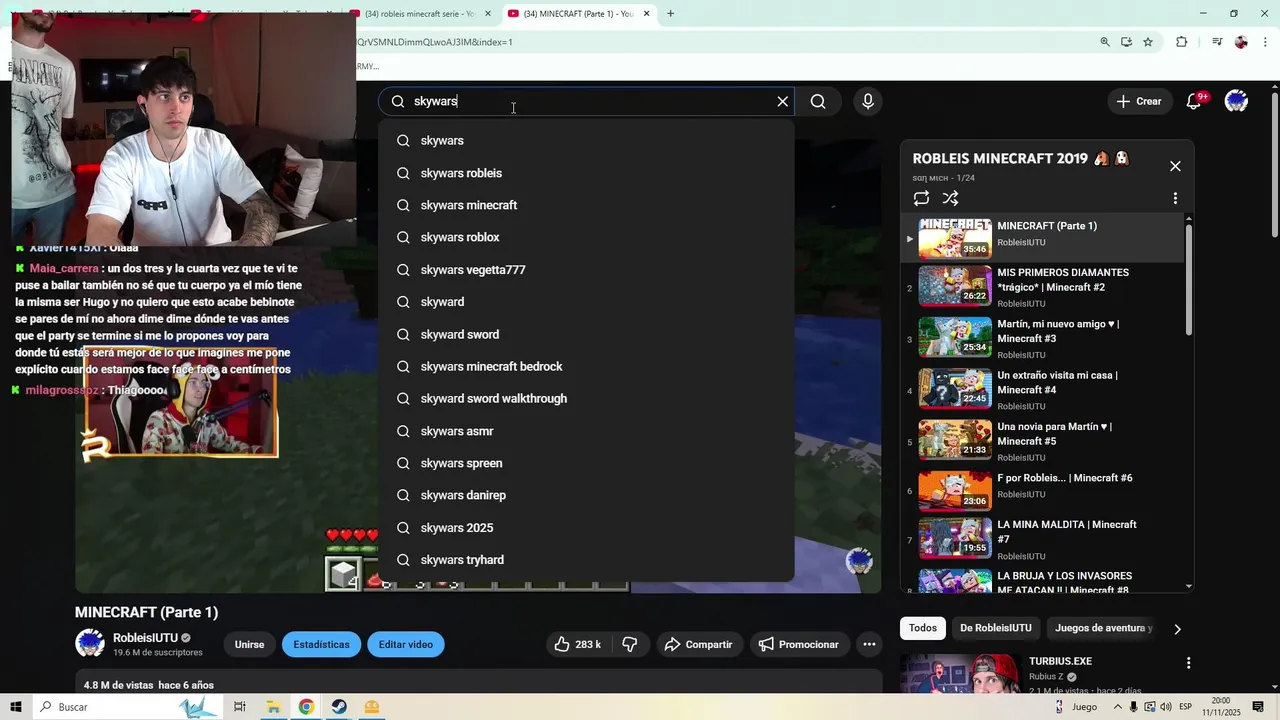1280x720 pixels.
Task: Open Windows Start menu
Action: [15, 707]
